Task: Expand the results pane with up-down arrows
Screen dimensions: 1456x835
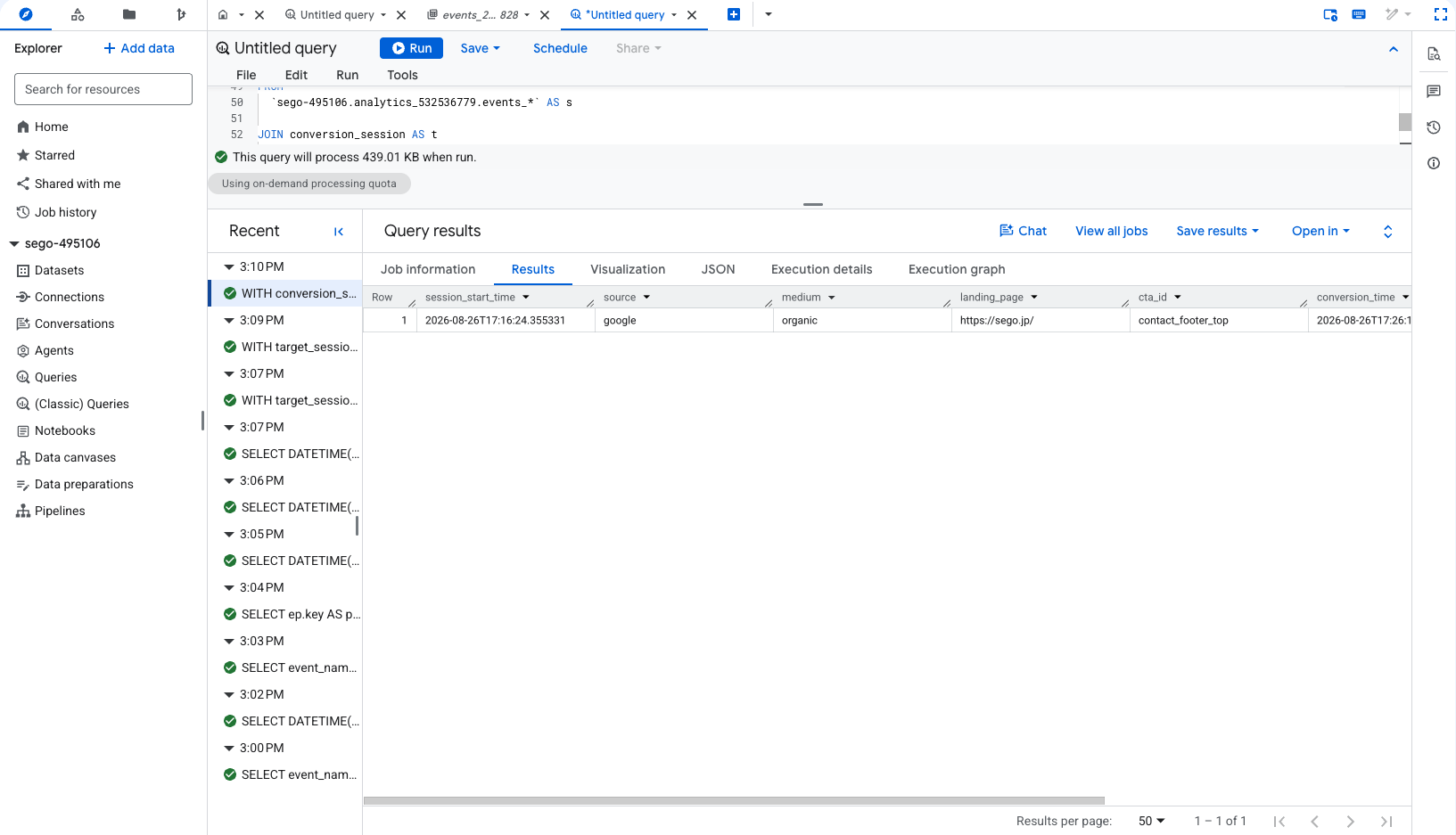Action: pyautogui.click(x=1387, y=232)
